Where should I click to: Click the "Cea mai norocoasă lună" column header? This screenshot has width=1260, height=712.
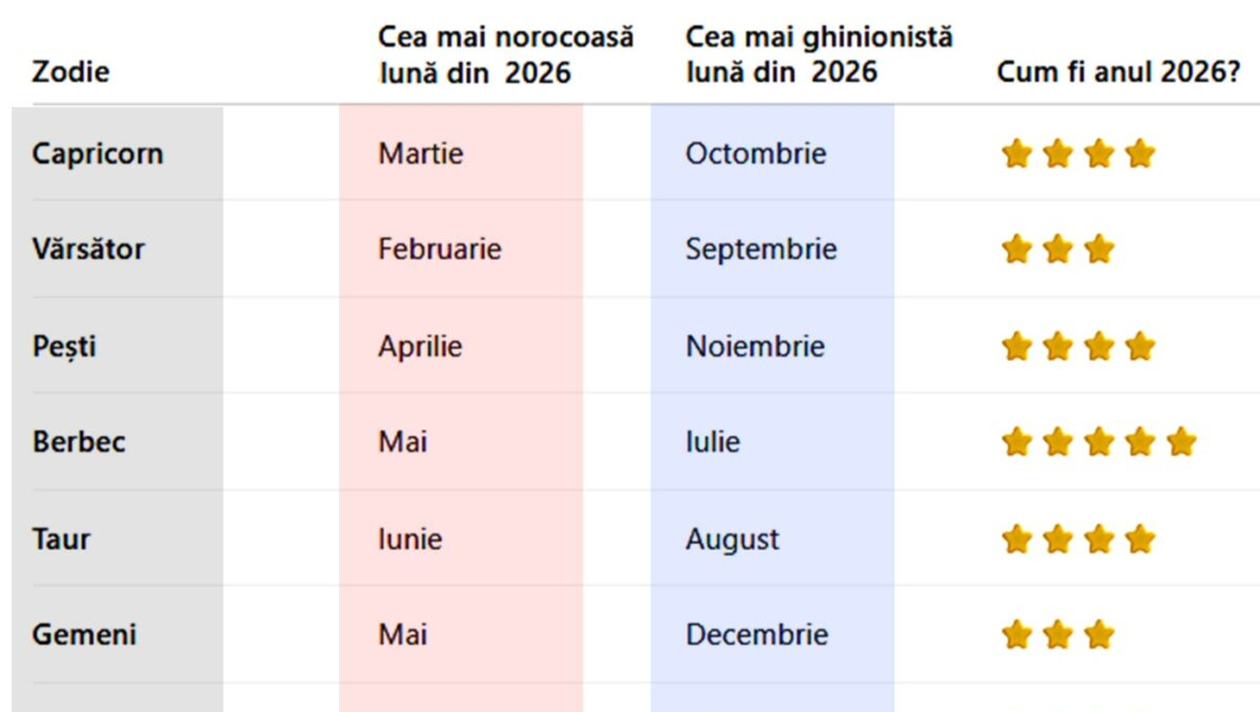(x=505, y=55)
